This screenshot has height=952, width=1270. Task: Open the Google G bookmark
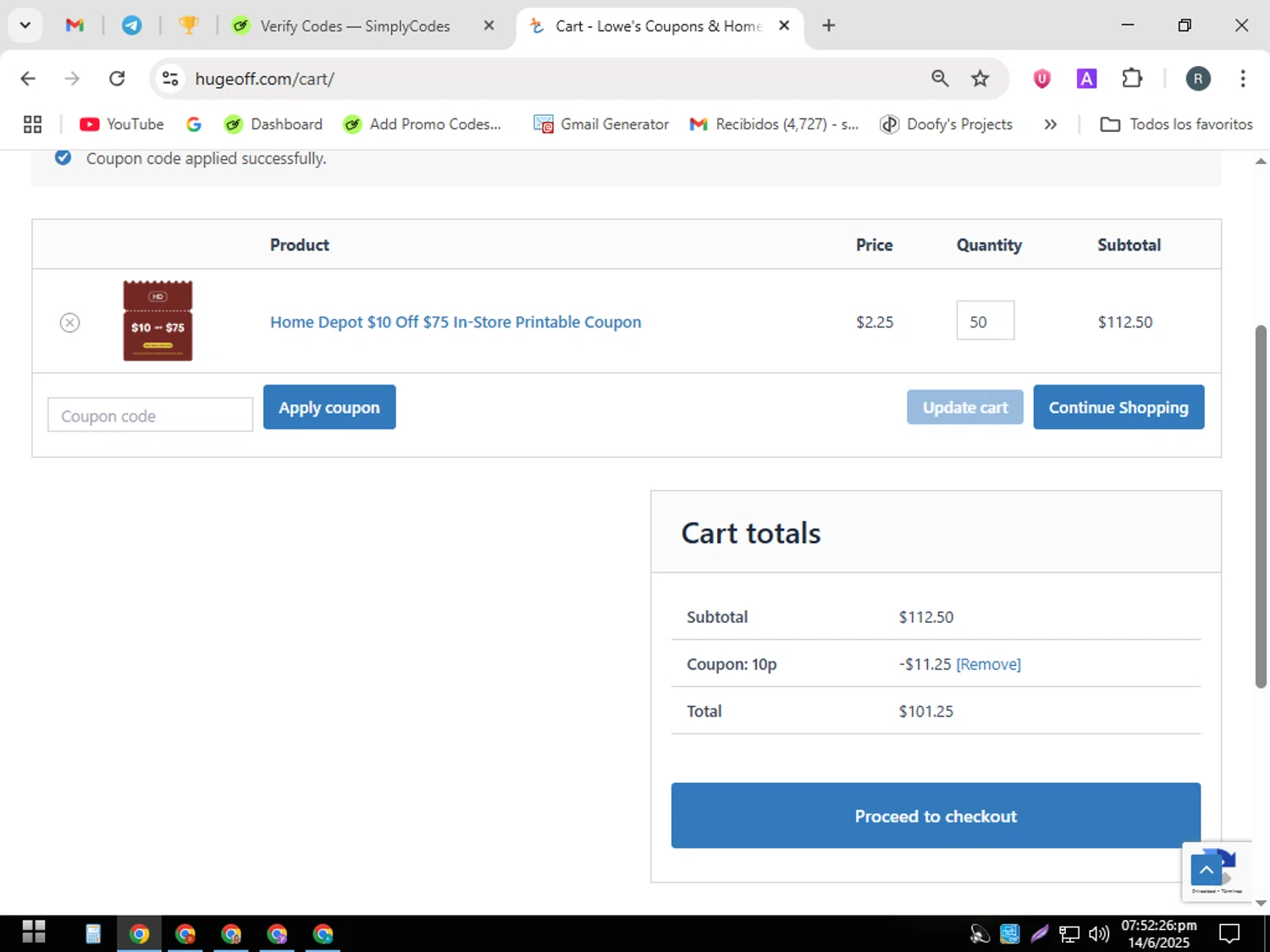194,124
